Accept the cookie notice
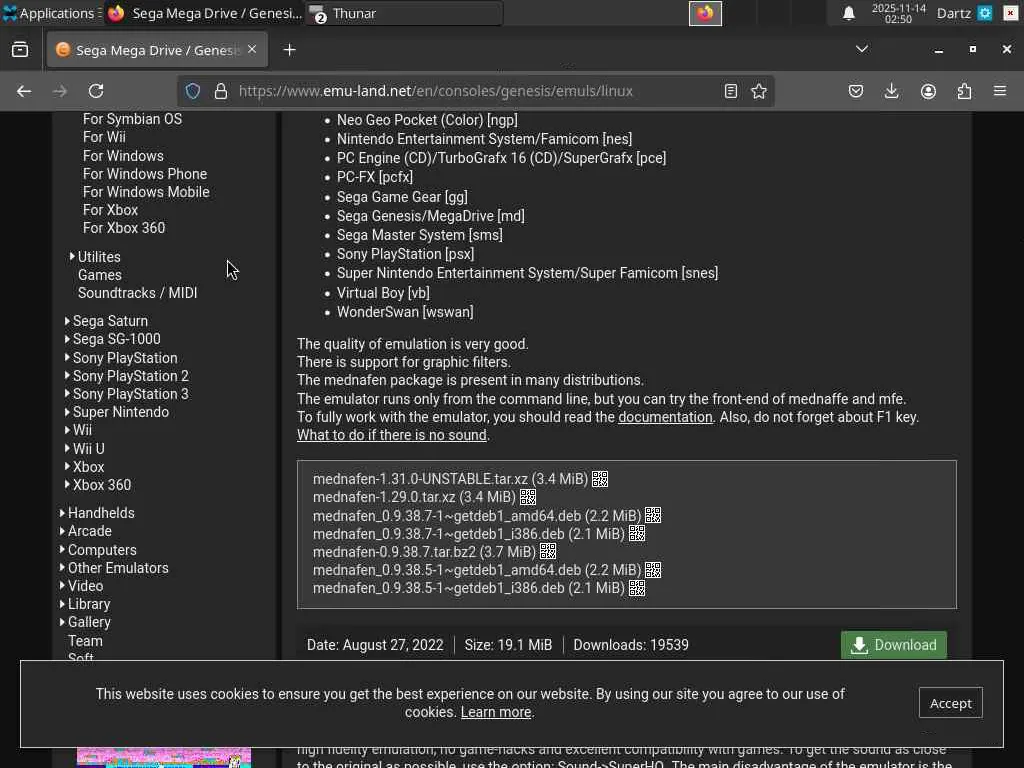The width and height of the screenshot is (1024, 768). tap(950, 703)
